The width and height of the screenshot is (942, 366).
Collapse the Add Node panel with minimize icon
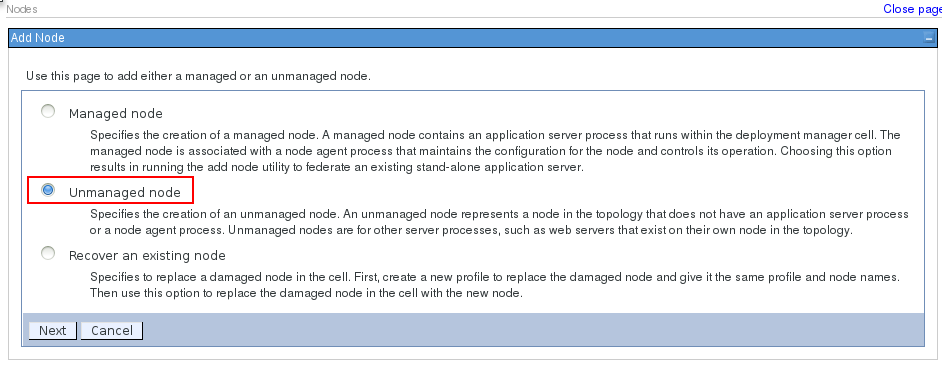[929, 38]
